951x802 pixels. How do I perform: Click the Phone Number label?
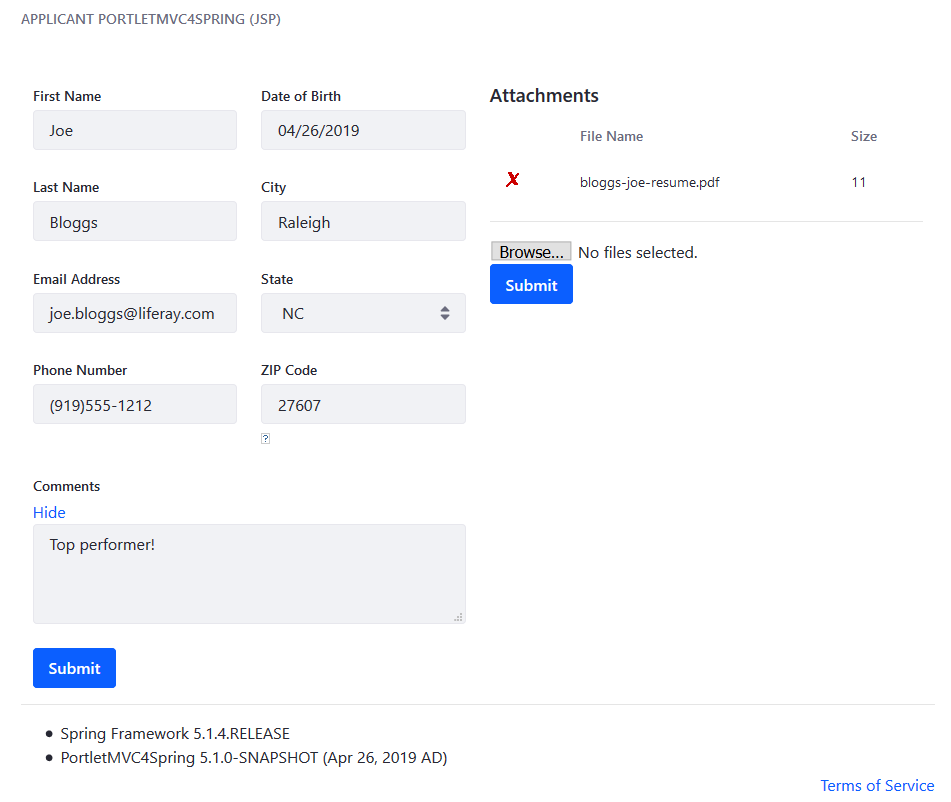80,370
